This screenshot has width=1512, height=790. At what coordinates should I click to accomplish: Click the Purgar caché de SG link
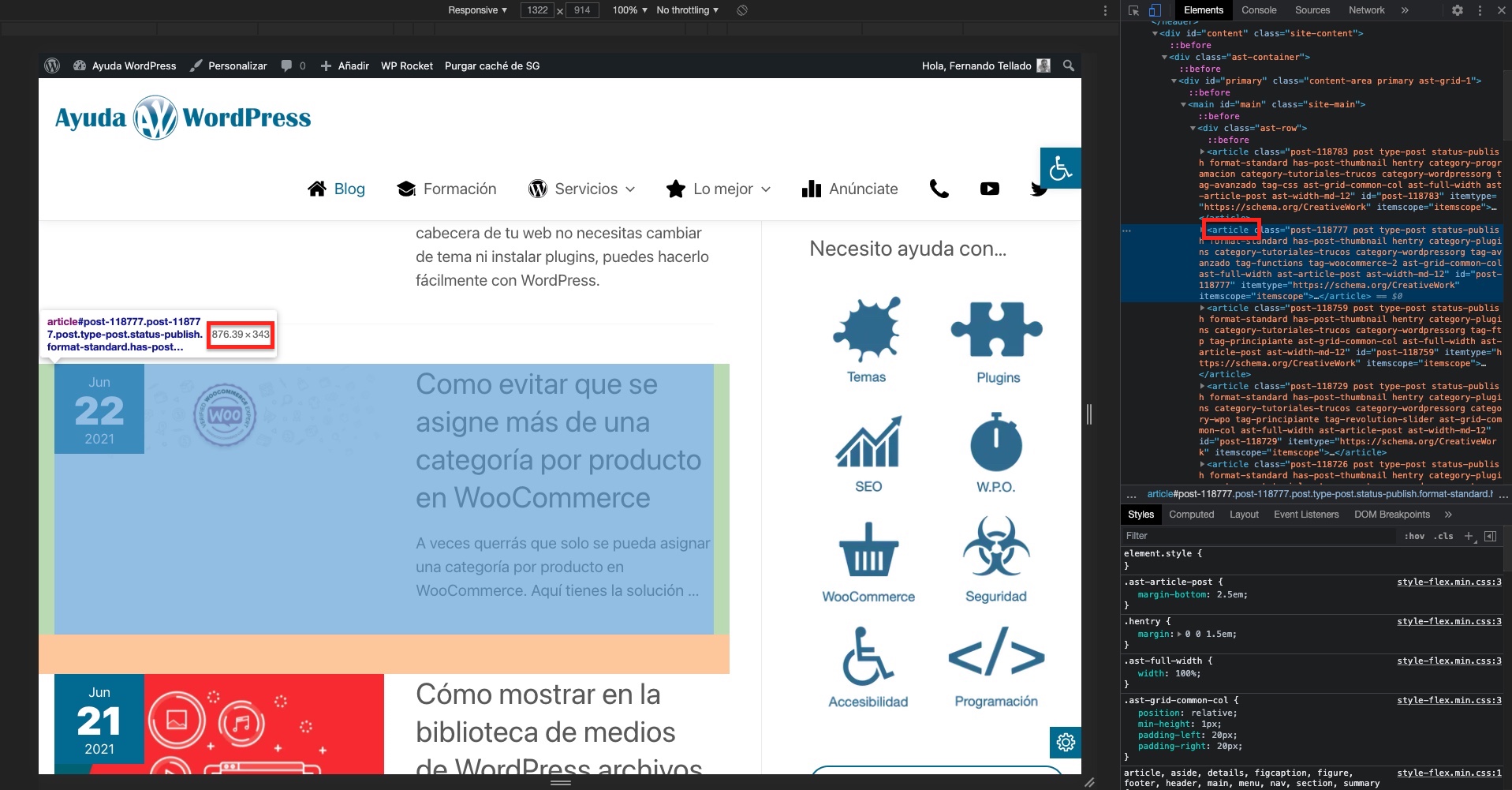(x=492, y=66)
